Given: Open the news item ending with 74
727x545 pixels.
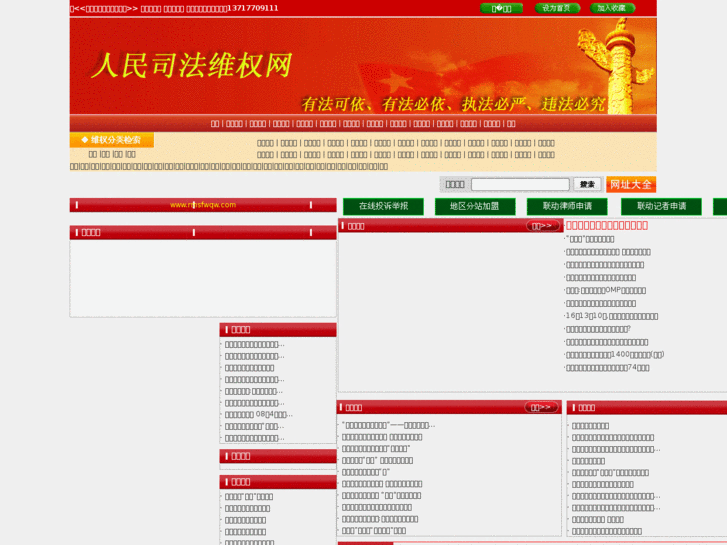Looking at the screenshot, I should [607, 368].
